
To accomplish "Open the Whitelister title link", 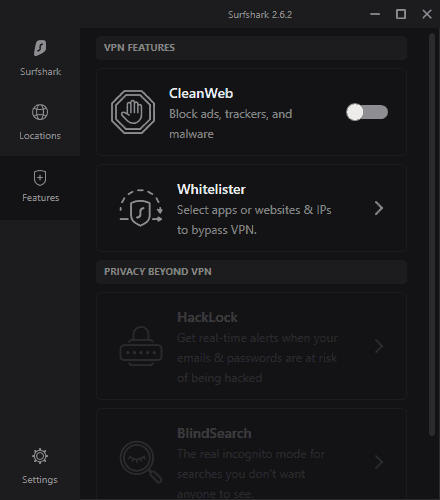I will [211, 189].
